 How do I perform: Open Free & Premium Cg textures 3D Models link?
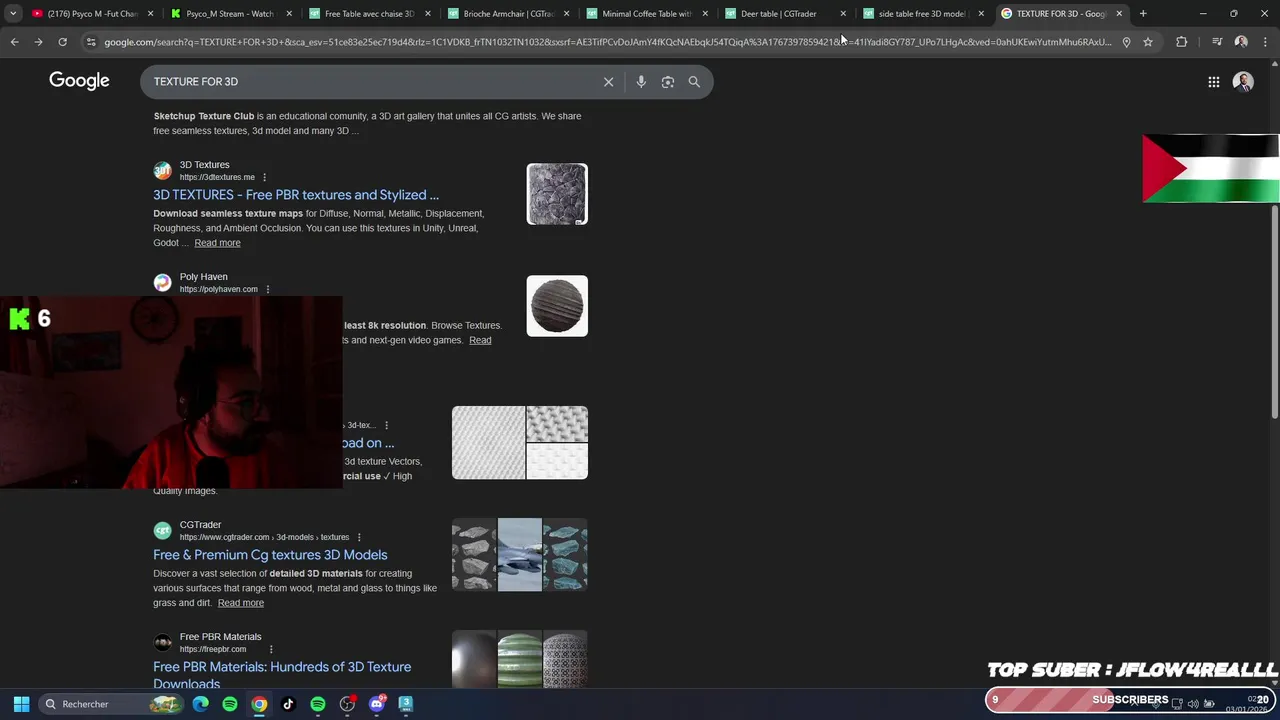click(x=270, y=555)
